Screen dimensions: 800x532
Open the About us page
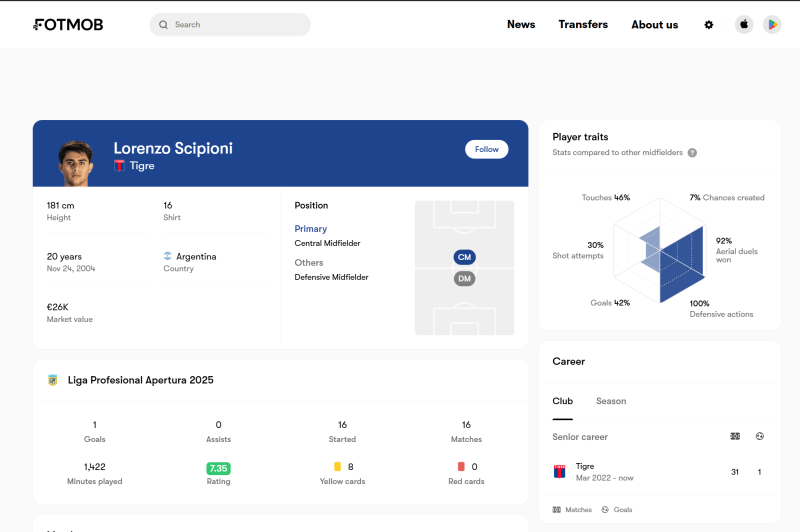coord(655,24)
